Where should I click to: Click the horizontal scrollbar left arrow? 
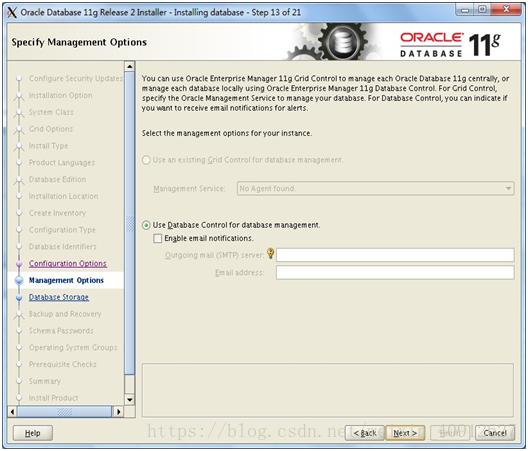pos(12,412)
